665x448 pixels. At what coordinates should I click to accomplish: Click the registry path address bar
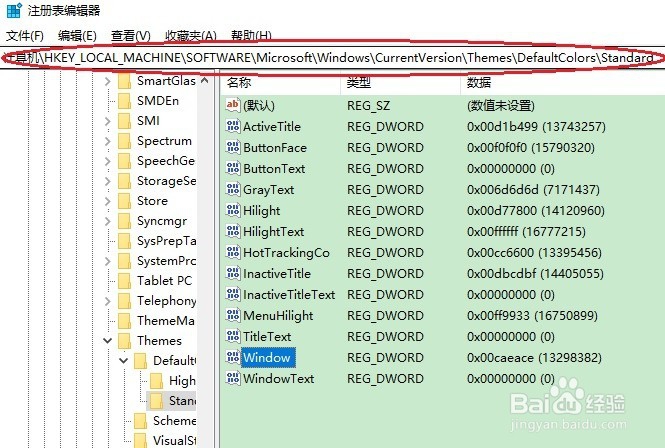pyautogui.click(x=332, y=58)
